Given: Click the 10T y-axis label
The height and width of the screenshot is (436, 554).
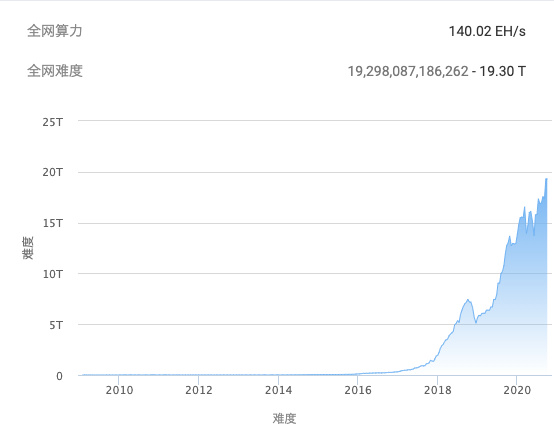Looking at the screenshot, I should coord(53,274).
